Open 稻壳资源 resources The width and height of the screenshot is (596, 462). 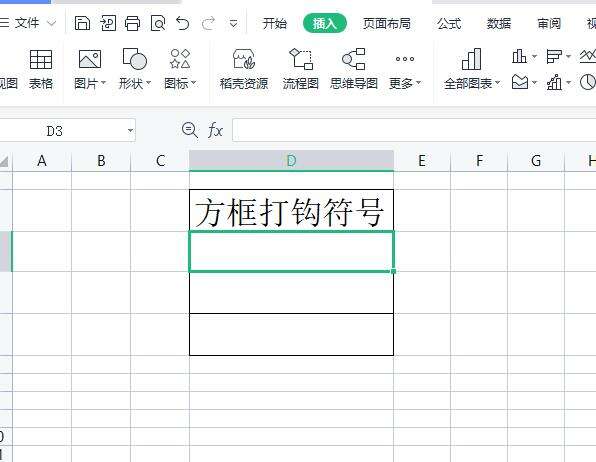pyautogui.click(x=244, y=69)
